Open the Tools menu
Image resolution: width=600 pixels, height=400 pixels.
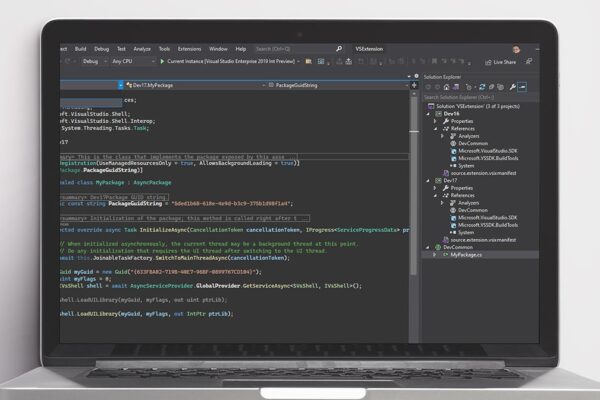click(x=164, y=49)
